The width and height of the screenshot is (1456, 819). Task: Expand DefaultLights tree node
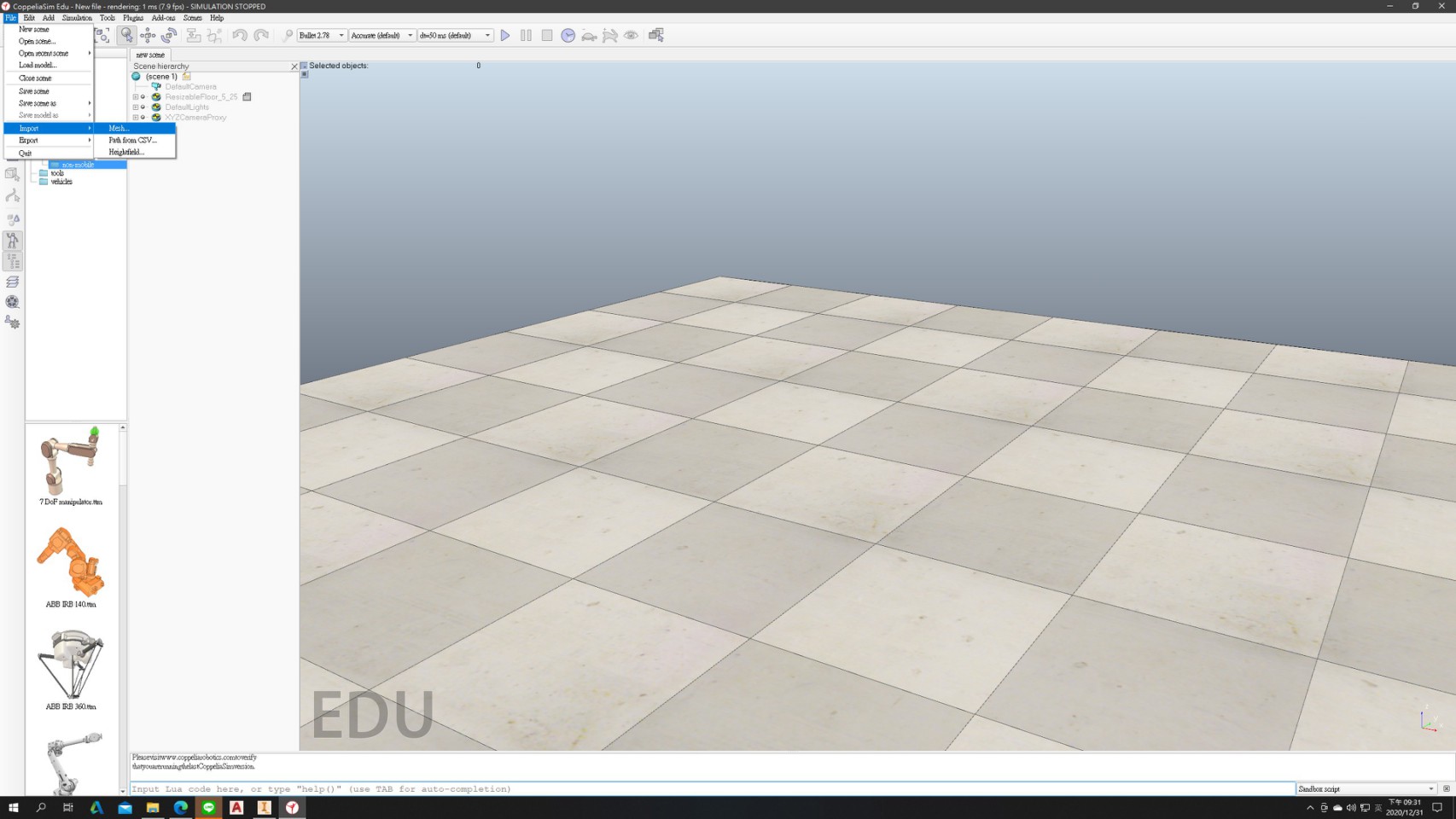click(135, 107)
